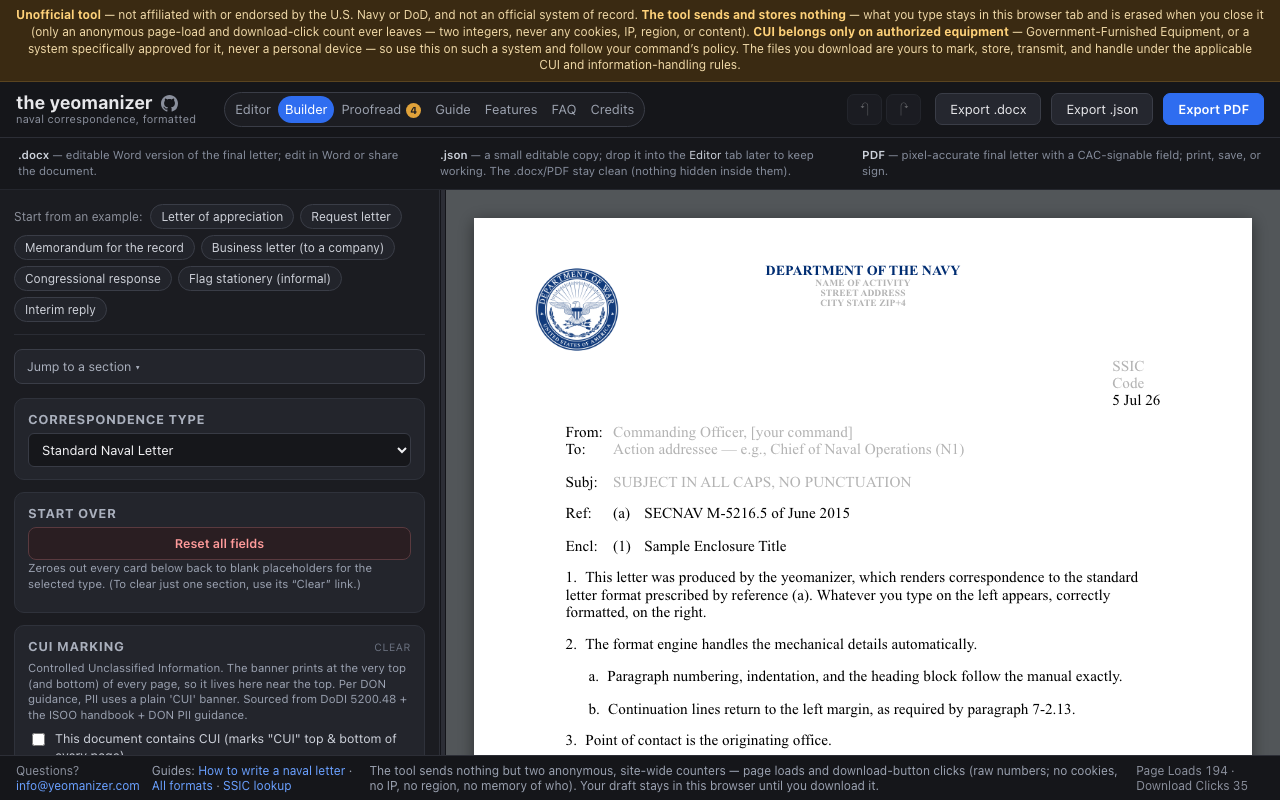
Task: Open the GitHub icon beside the yeomanizer
Action: [x=170, y=103]
